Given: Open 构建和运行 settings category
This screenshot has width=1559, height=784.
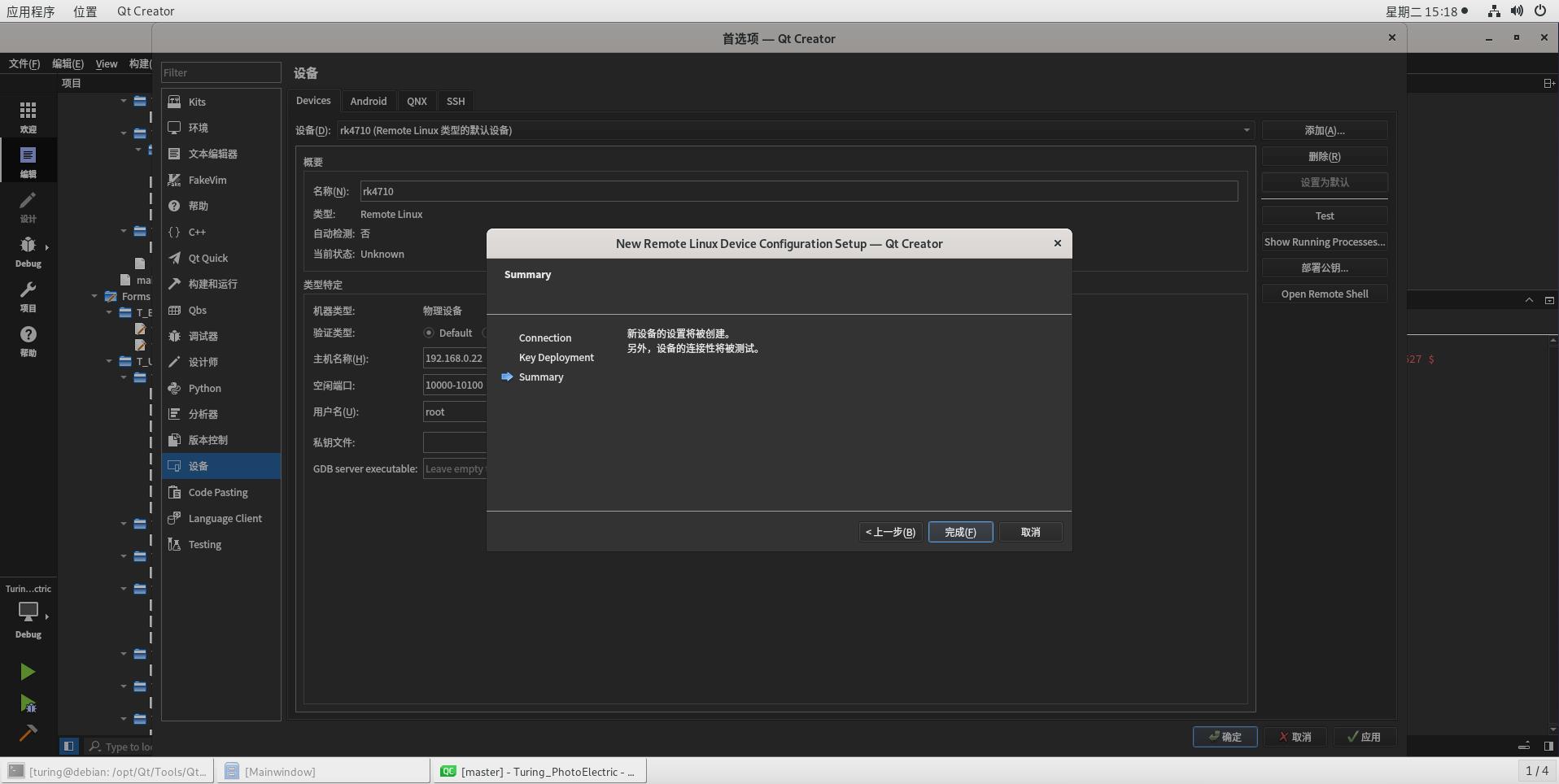Looking at the screenshot, I should (x=221, y=284).
